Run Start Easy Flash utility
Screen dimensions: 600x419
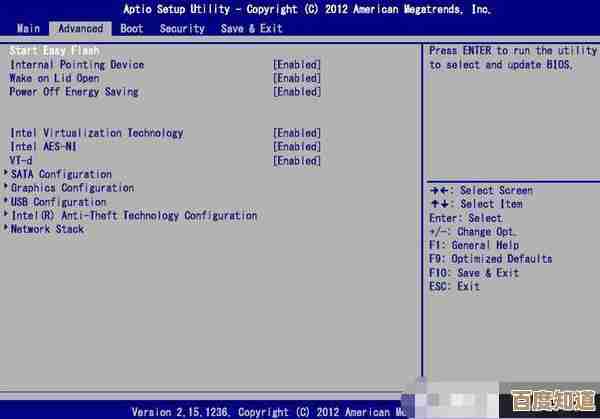(x=53, y=51)
